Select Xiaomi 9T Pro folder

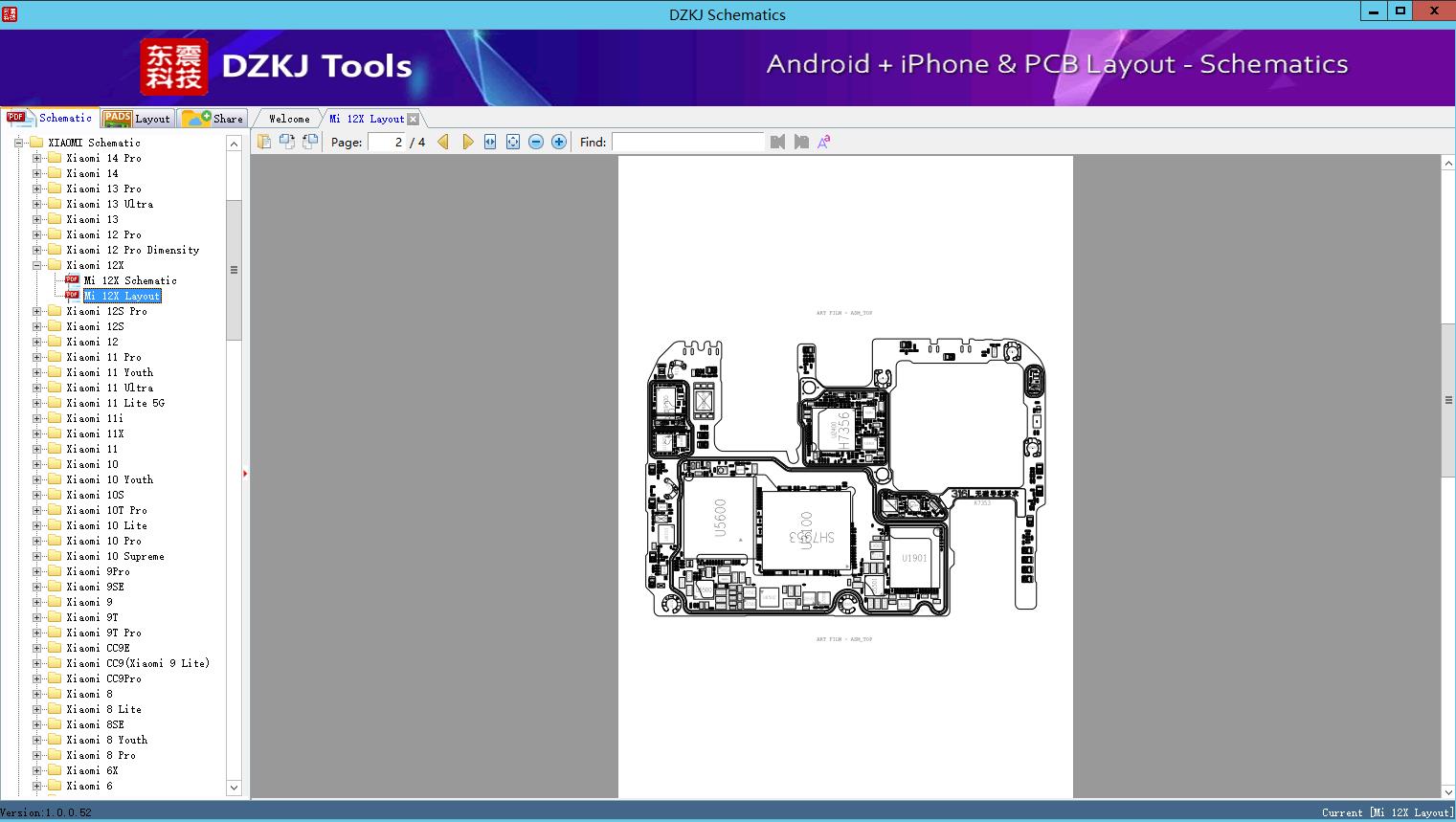tap(103, 633)
